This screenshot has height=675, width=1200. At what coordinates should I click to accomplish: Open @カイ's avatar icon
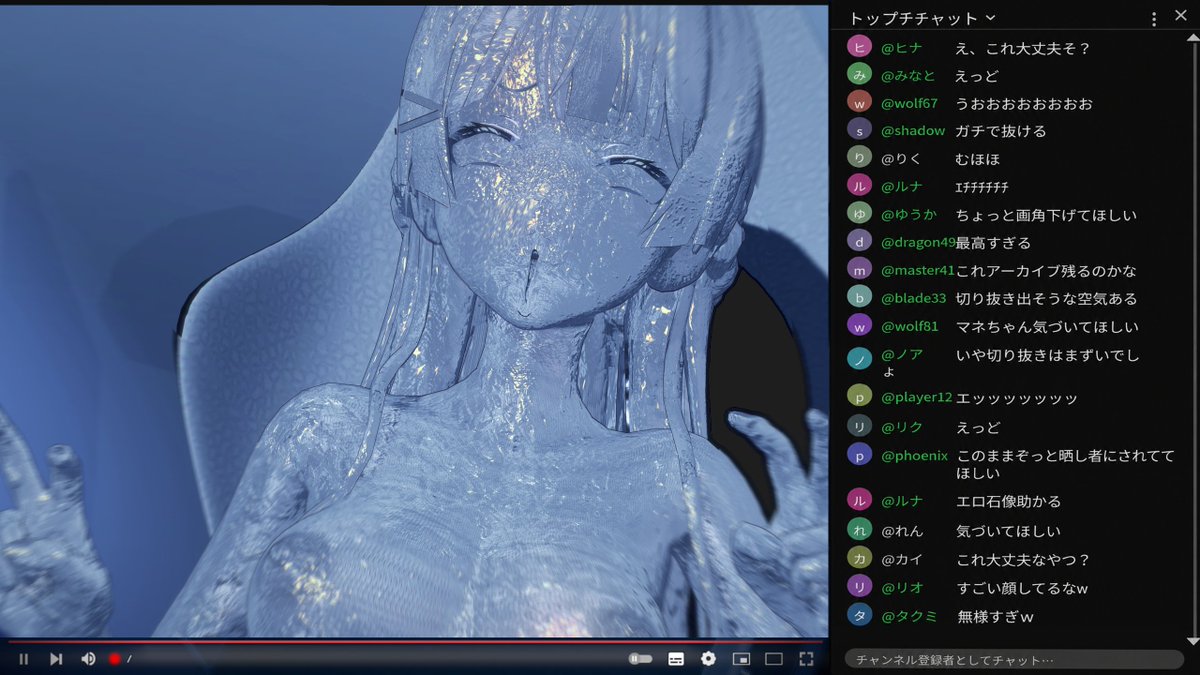click(x=859, y=558)
